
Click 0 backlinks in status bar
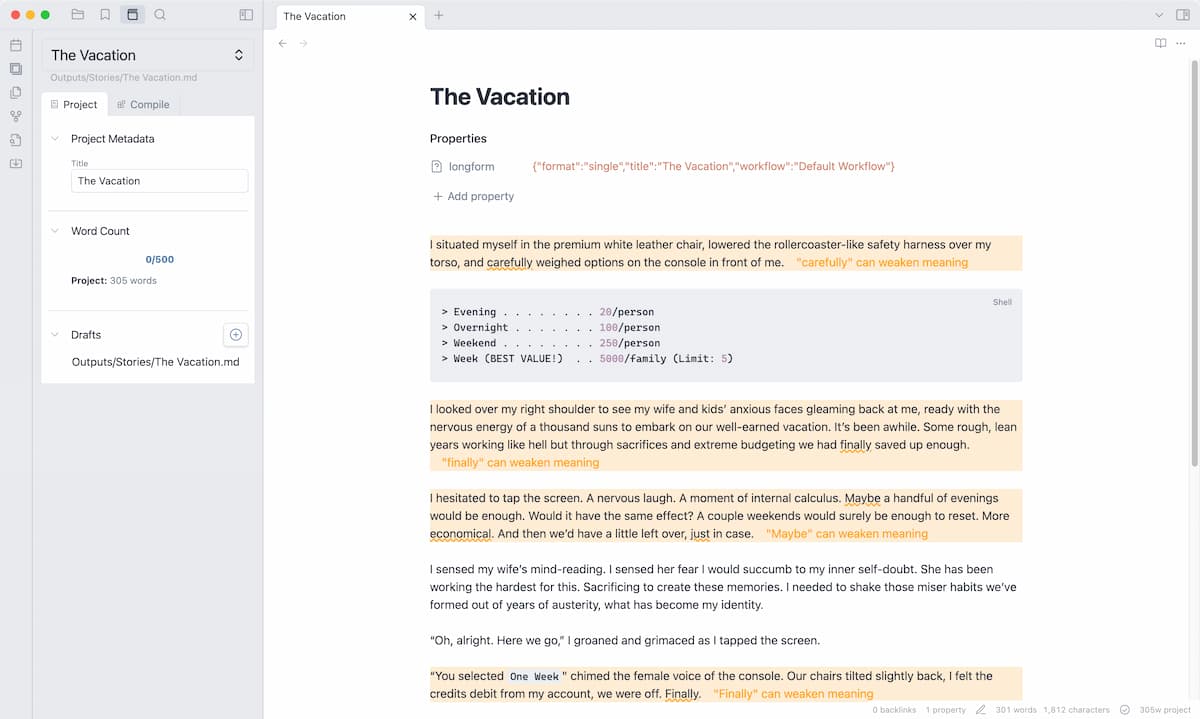(x=894, y=710)
